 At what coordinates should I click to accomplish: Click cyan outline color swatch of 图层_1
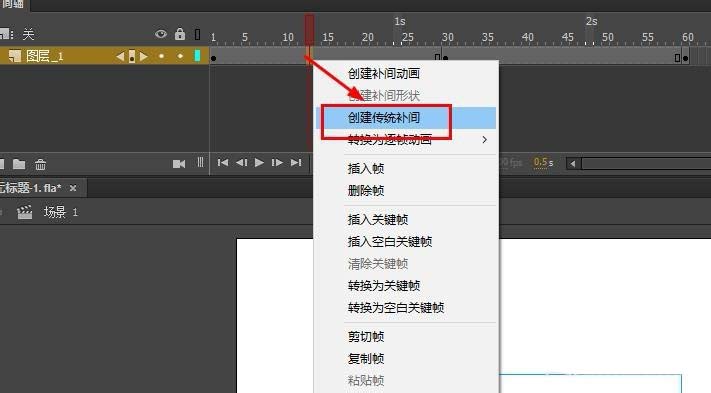[x=197, y=56]
